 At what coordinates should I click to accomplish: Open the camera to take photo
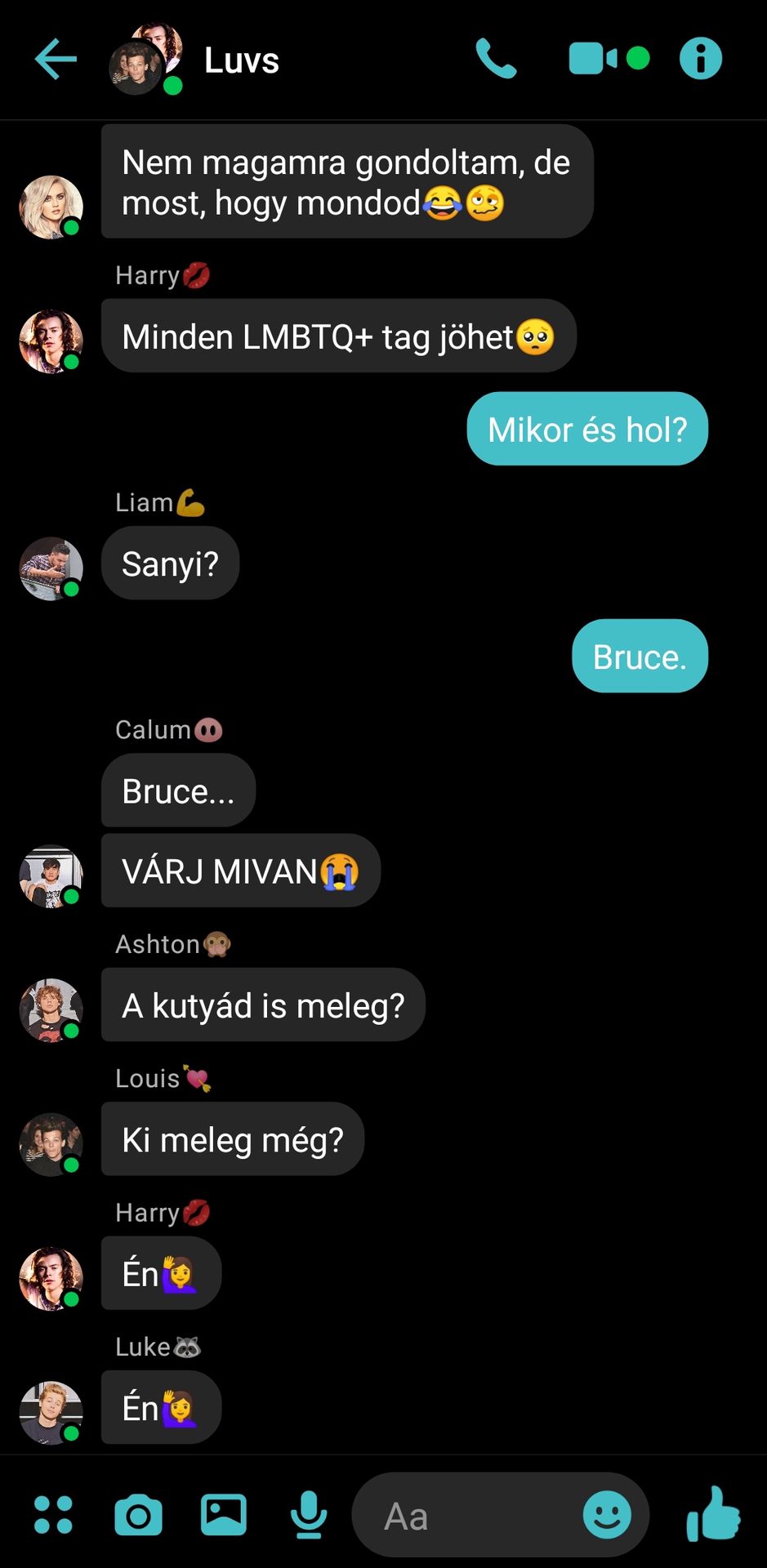coord(138,1516)
